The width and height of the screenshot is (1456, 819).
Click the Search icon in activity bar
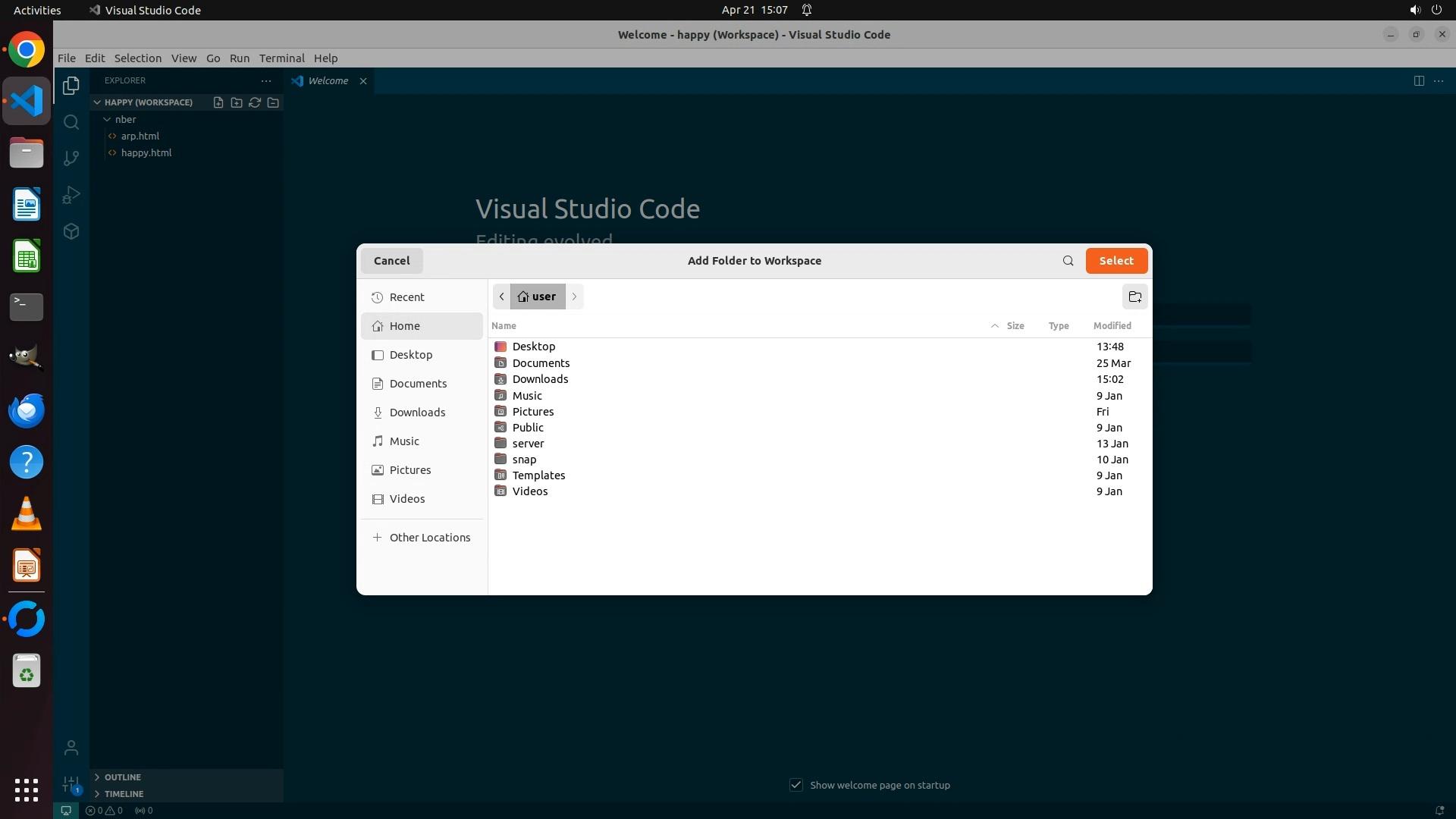click(x=71, y=122)
